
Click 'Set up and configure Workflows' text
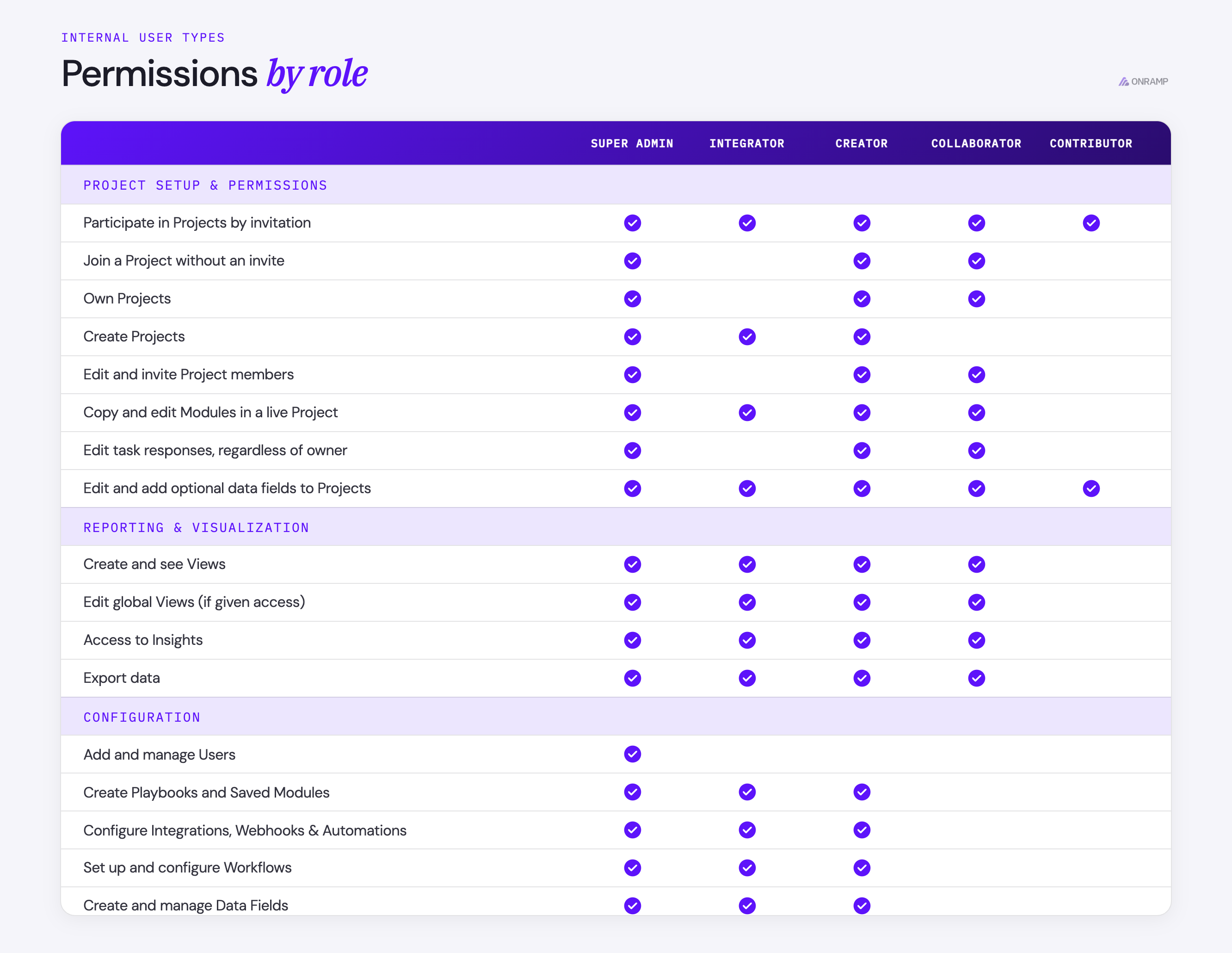pyautogui.click(x=187, y=868)
